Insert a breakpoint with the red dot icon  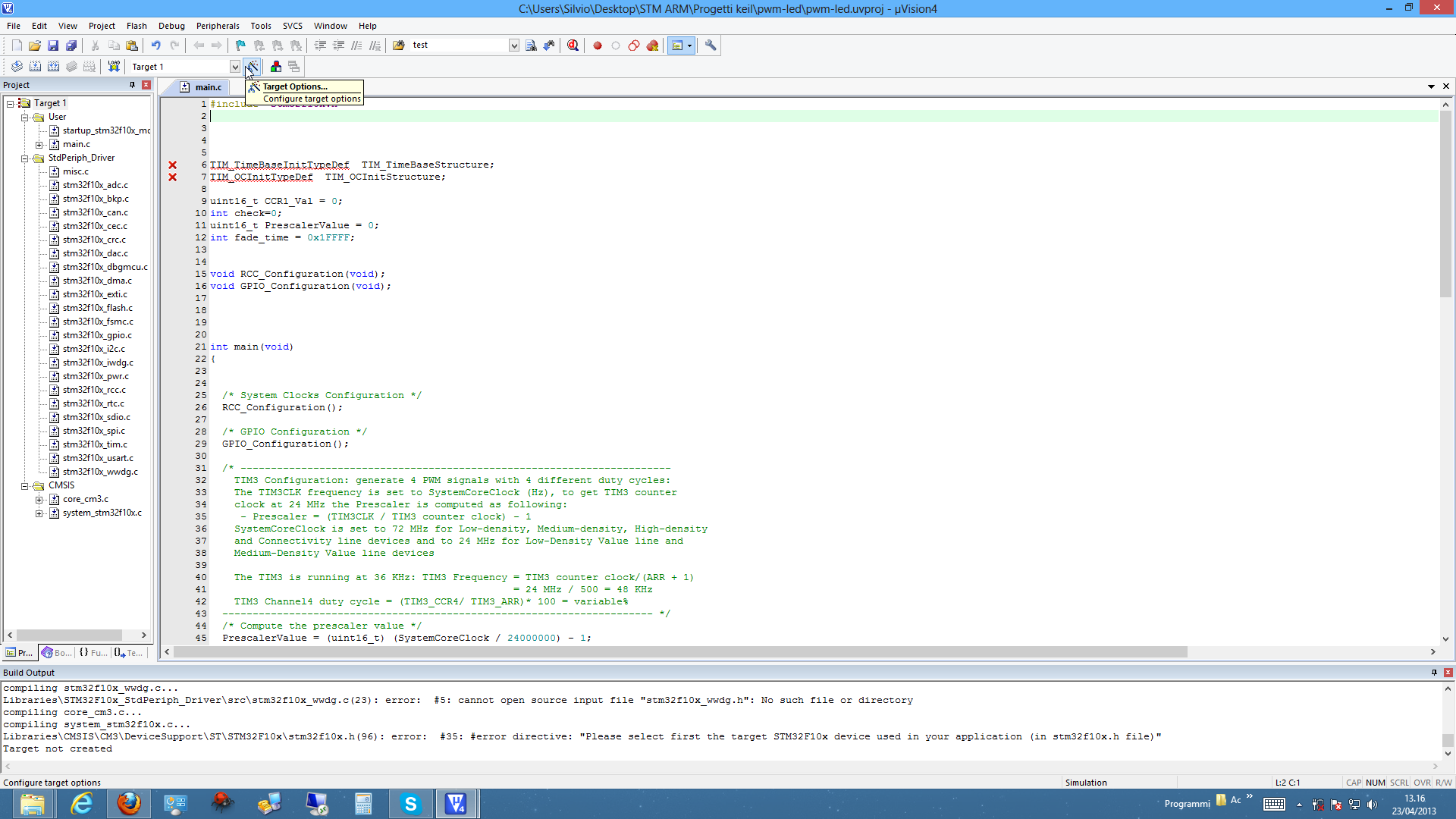tap(598, 45)
